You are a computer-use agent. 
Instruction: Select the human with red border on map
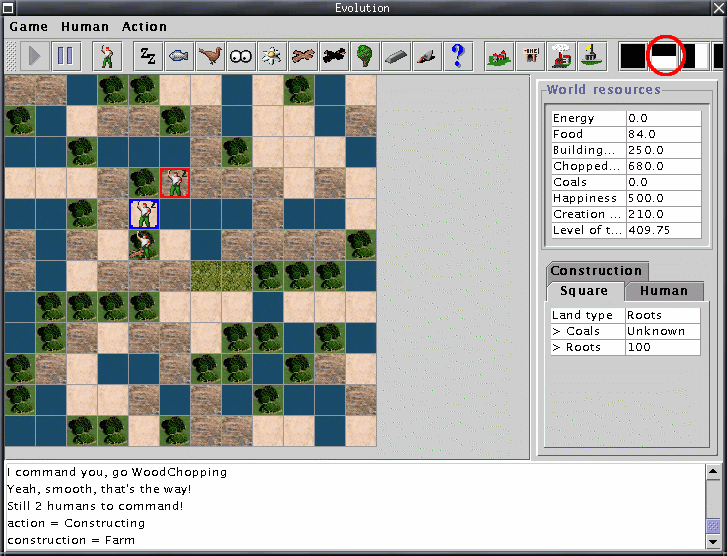click(x=175, y=183)
